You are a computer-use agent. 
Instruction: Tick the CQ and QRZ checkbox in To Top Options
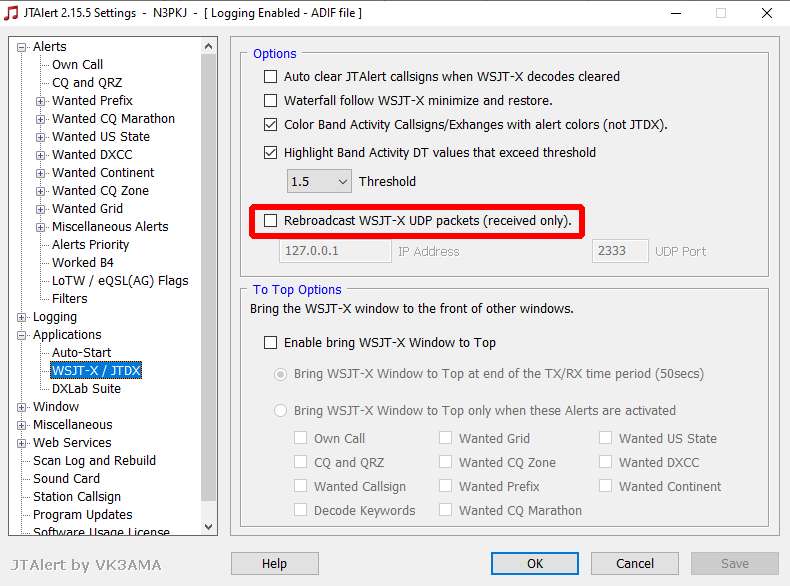(x=301, y=462)
